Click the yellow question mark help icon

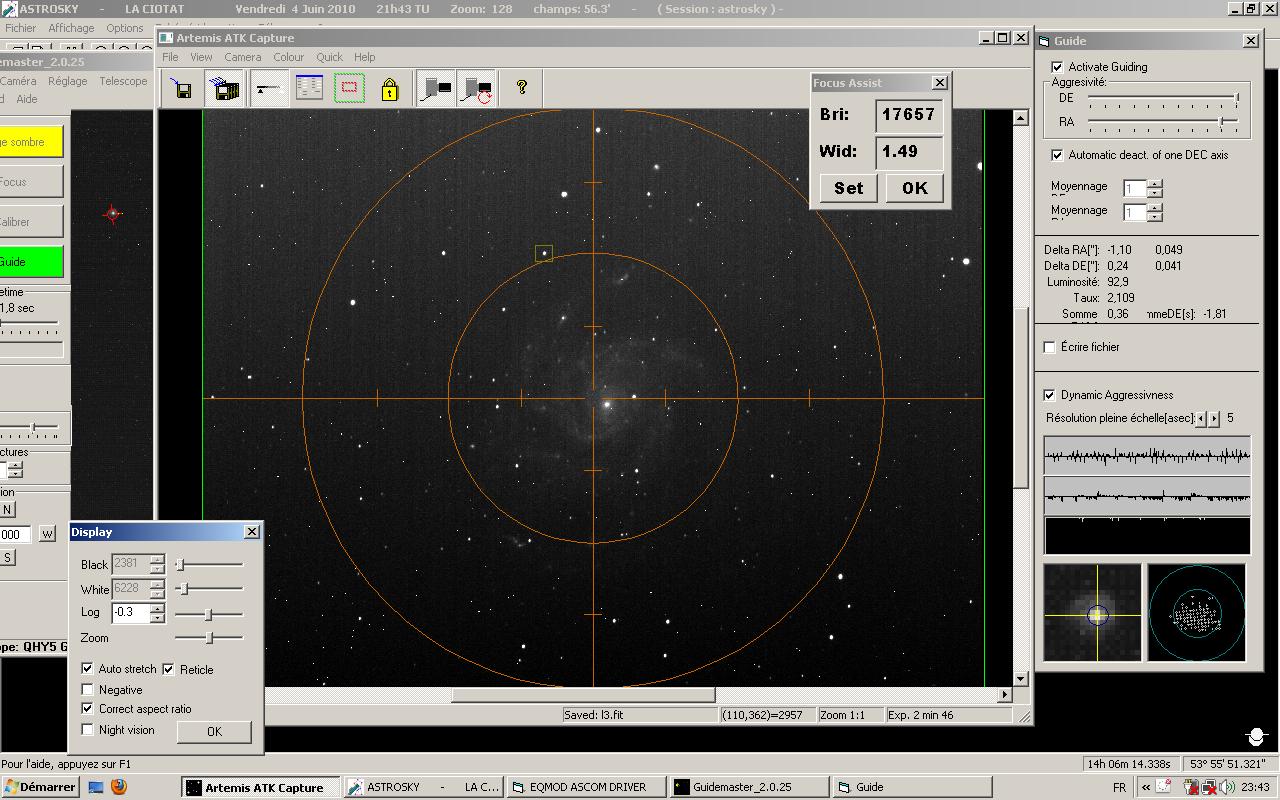(x=521, y=88)
